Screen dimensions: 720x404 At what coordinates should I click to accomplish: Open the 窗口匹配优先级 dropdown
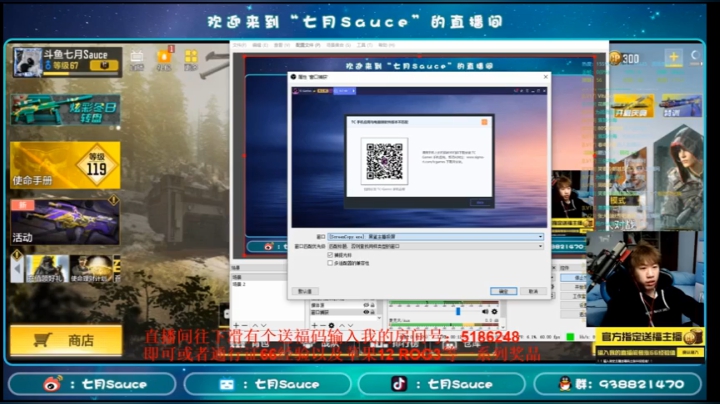point(436,247)
